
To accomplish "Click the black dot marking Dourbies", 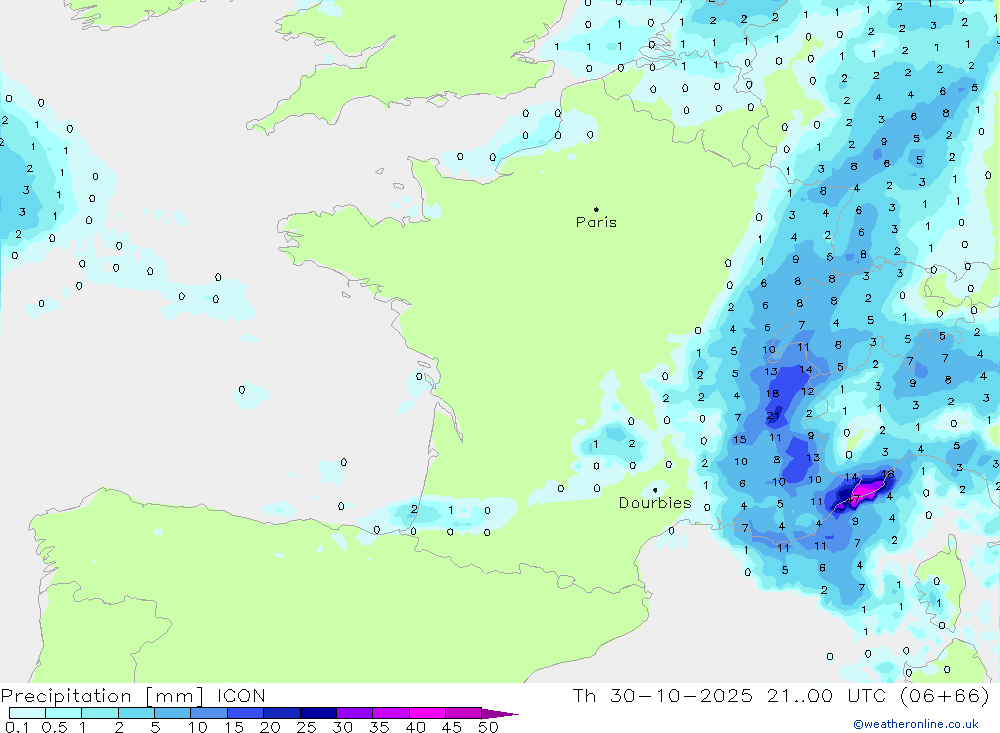I will [655, 490].
